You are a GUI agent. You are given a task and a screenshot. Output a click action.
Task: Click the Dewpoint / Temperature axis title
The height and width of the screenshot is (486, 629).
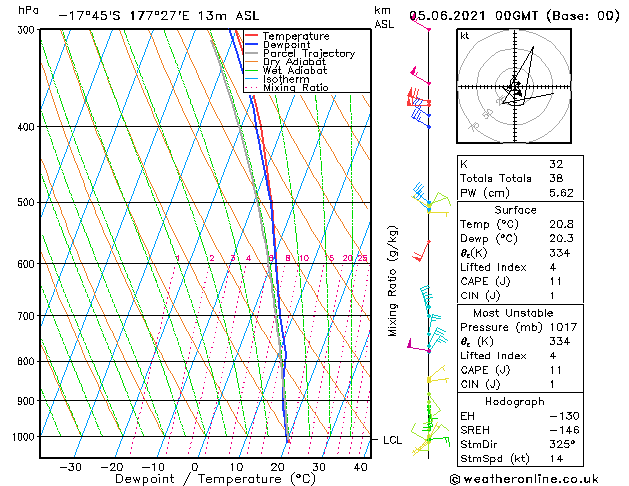pos(203,479)
